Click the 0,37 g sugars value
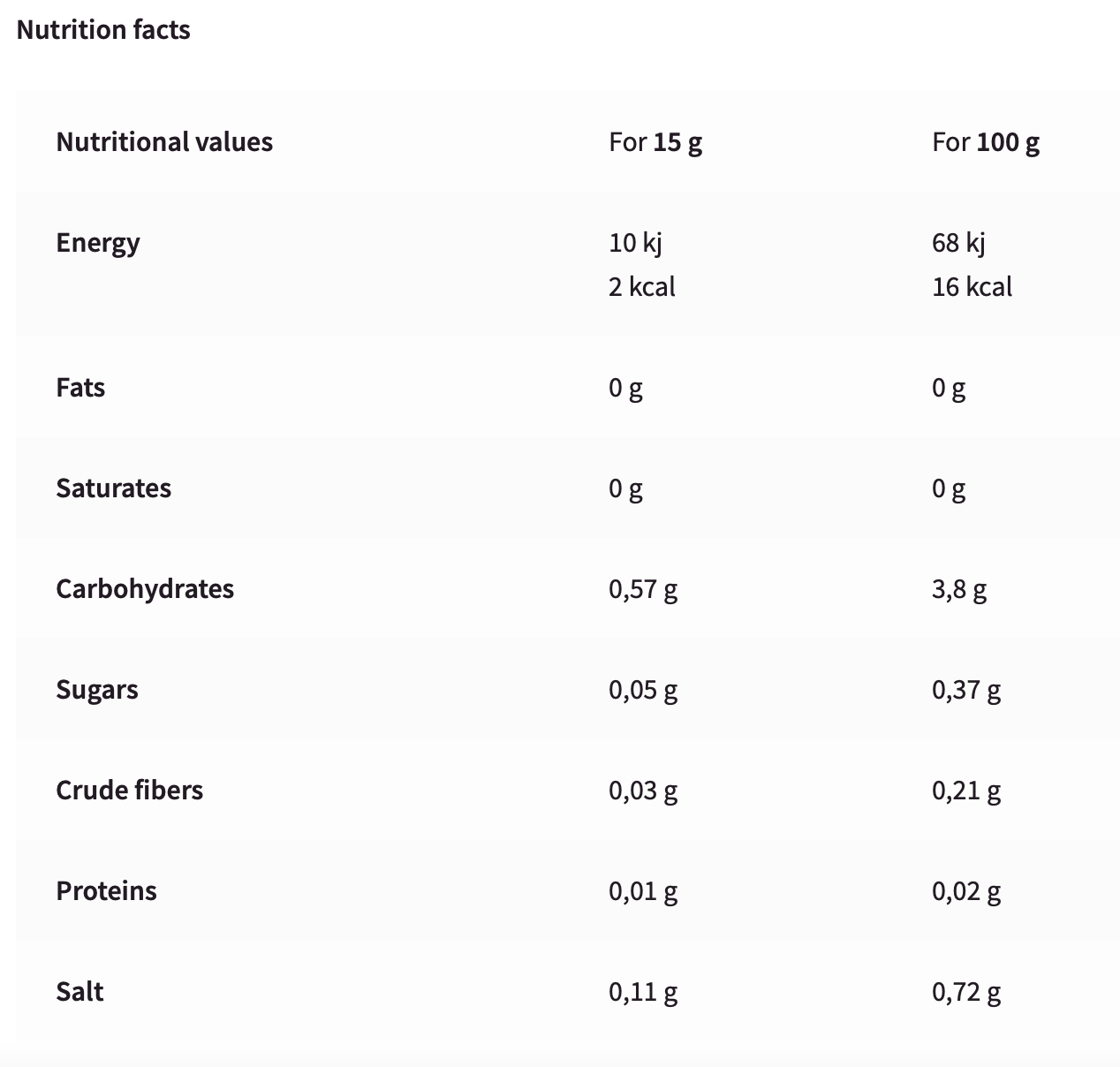The image size is (1120, 1067). 966,690
